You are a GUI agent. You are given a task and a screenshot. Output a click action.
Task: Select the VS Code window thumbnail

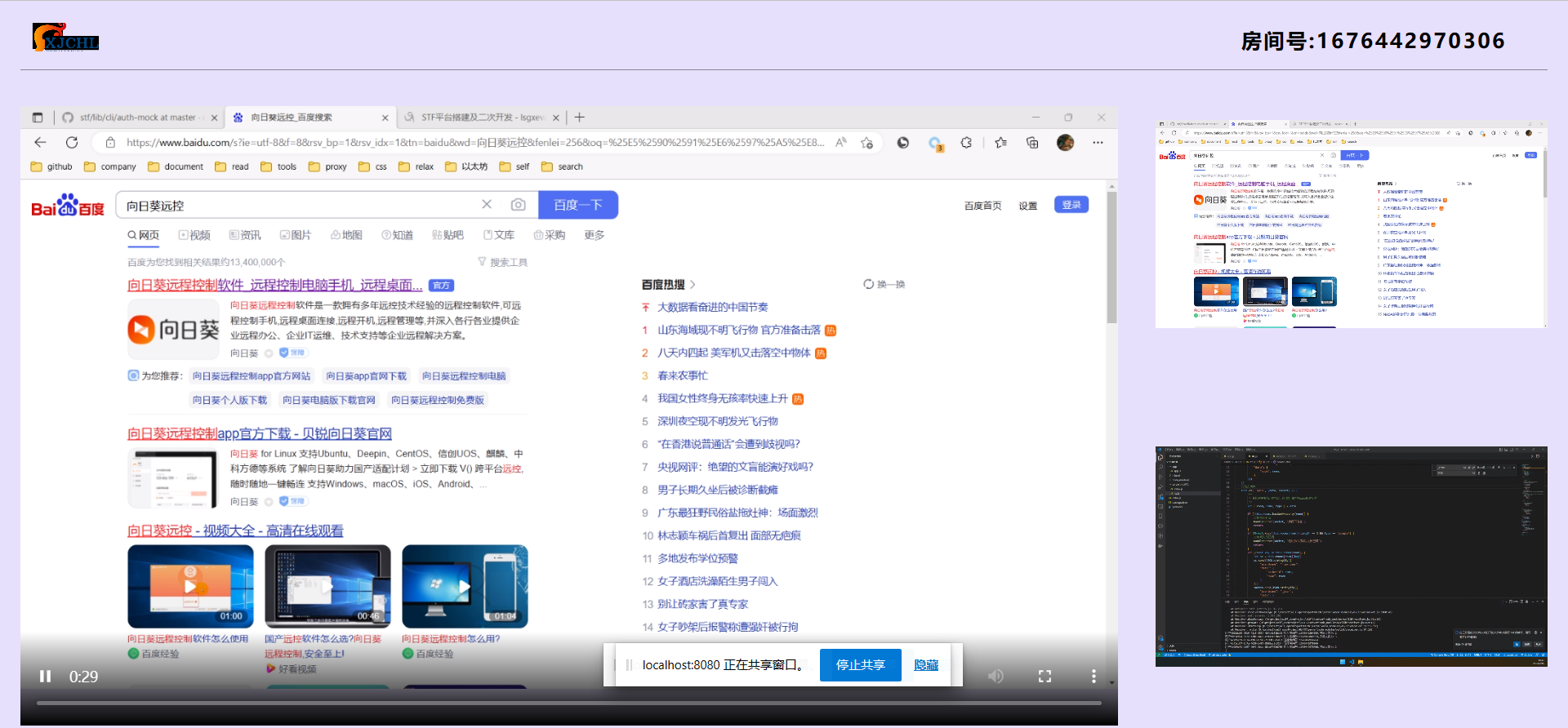tap(1351, 557)
